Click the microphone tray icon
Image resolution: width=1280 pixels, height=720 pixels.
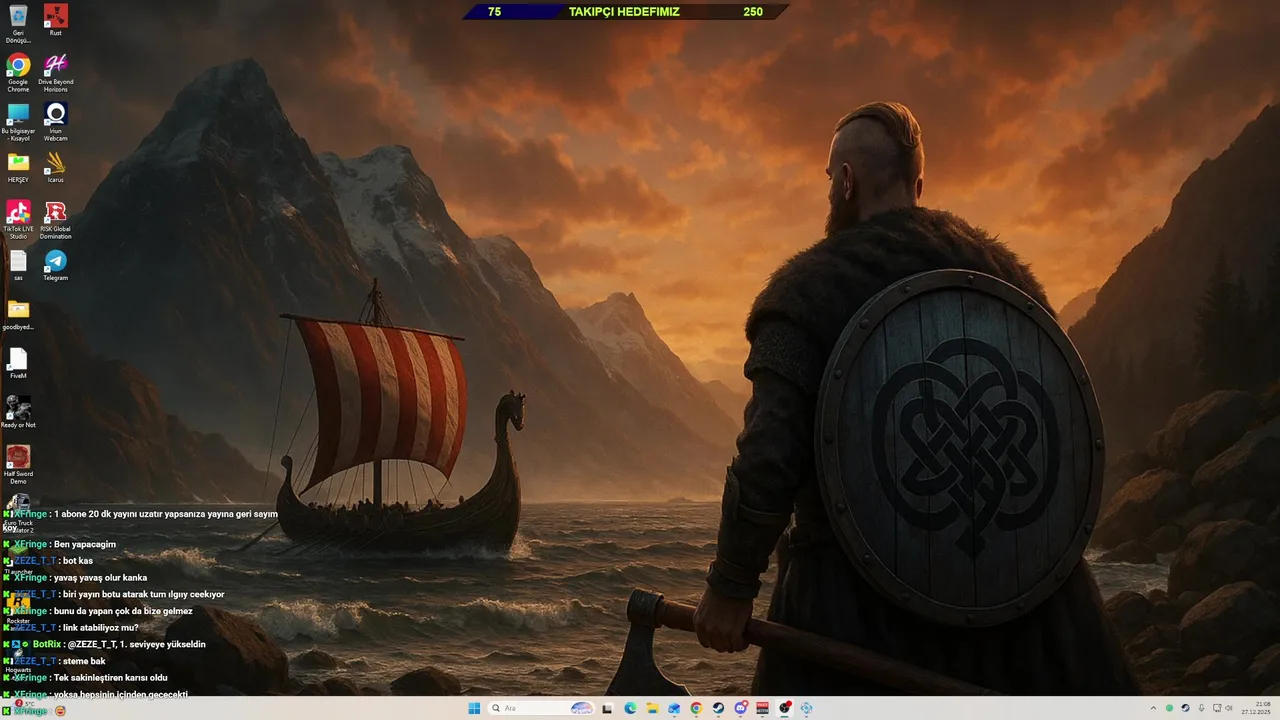click(1201, 708)
